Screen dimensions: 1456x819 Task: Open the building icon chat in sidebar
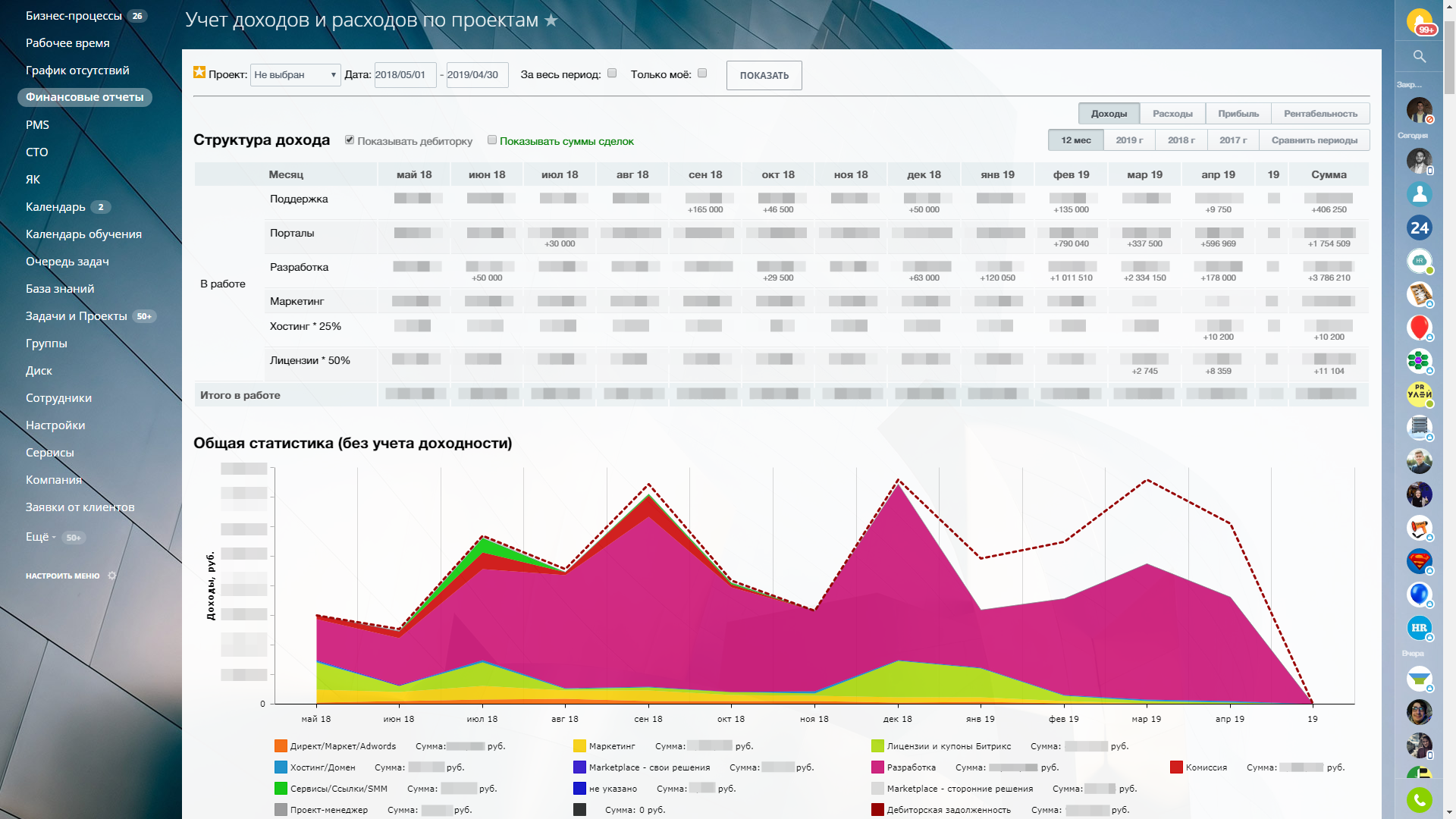click(x=1419, y=428)
